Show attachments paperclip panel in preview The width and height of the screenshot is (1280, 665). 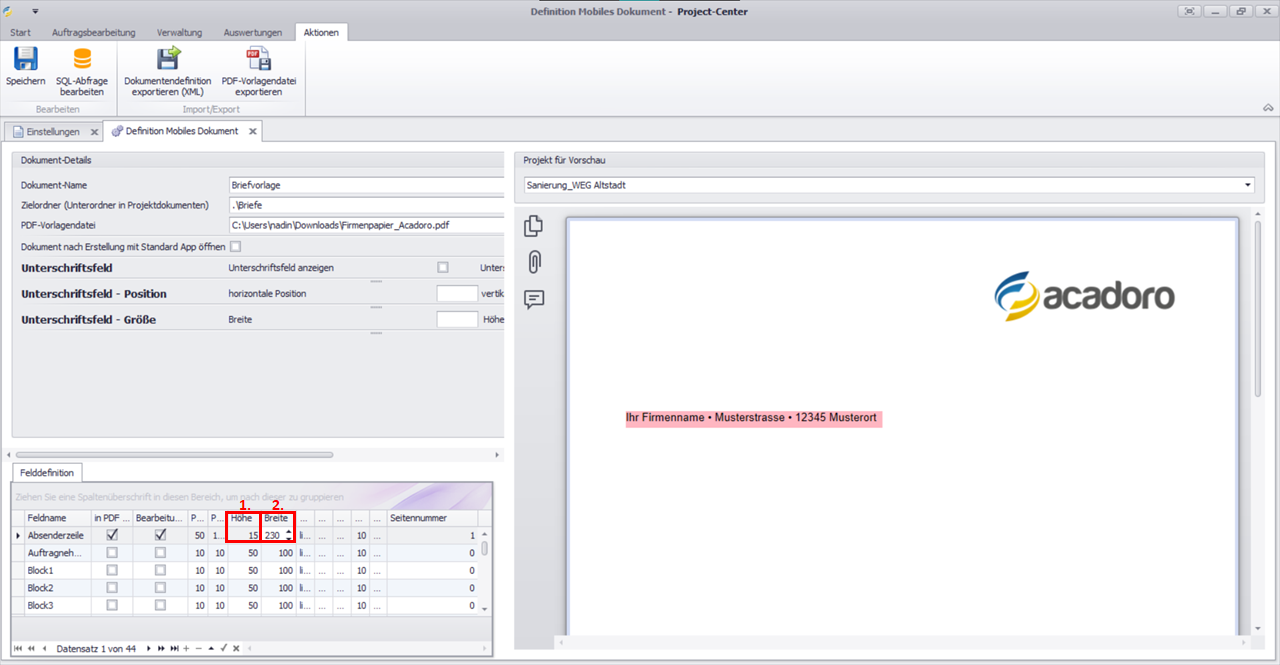[x=534, y=262]
